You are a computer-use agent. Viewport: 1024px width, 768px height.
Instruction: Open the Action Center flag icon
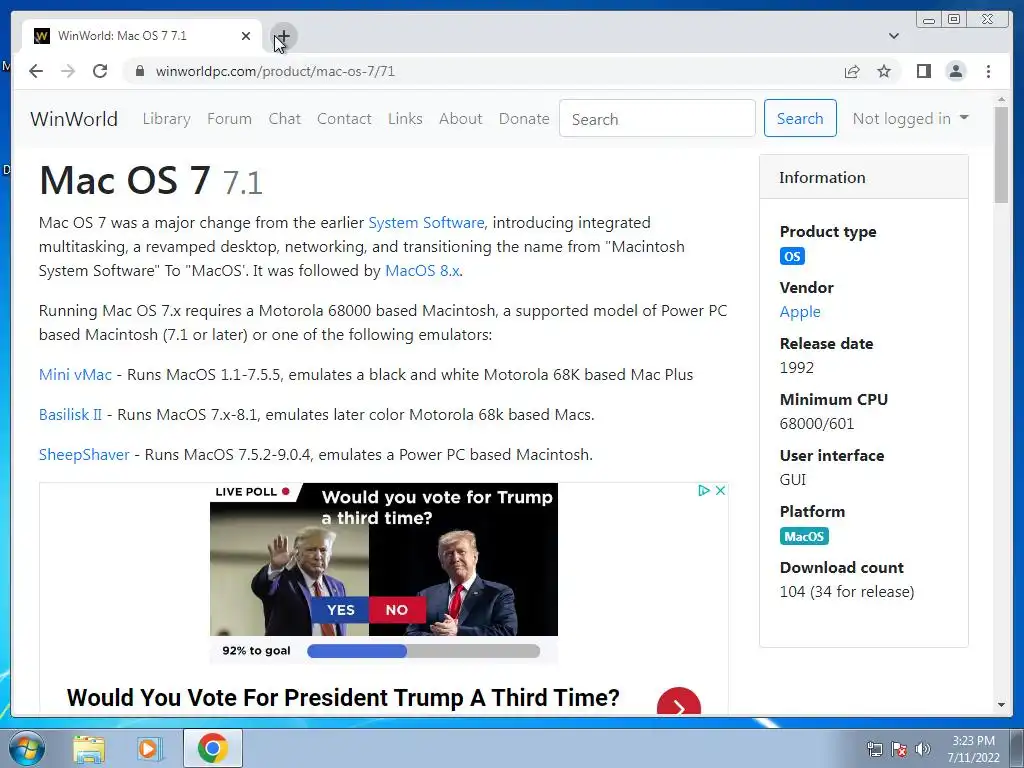pyautogui.click(x=899, y=749)
